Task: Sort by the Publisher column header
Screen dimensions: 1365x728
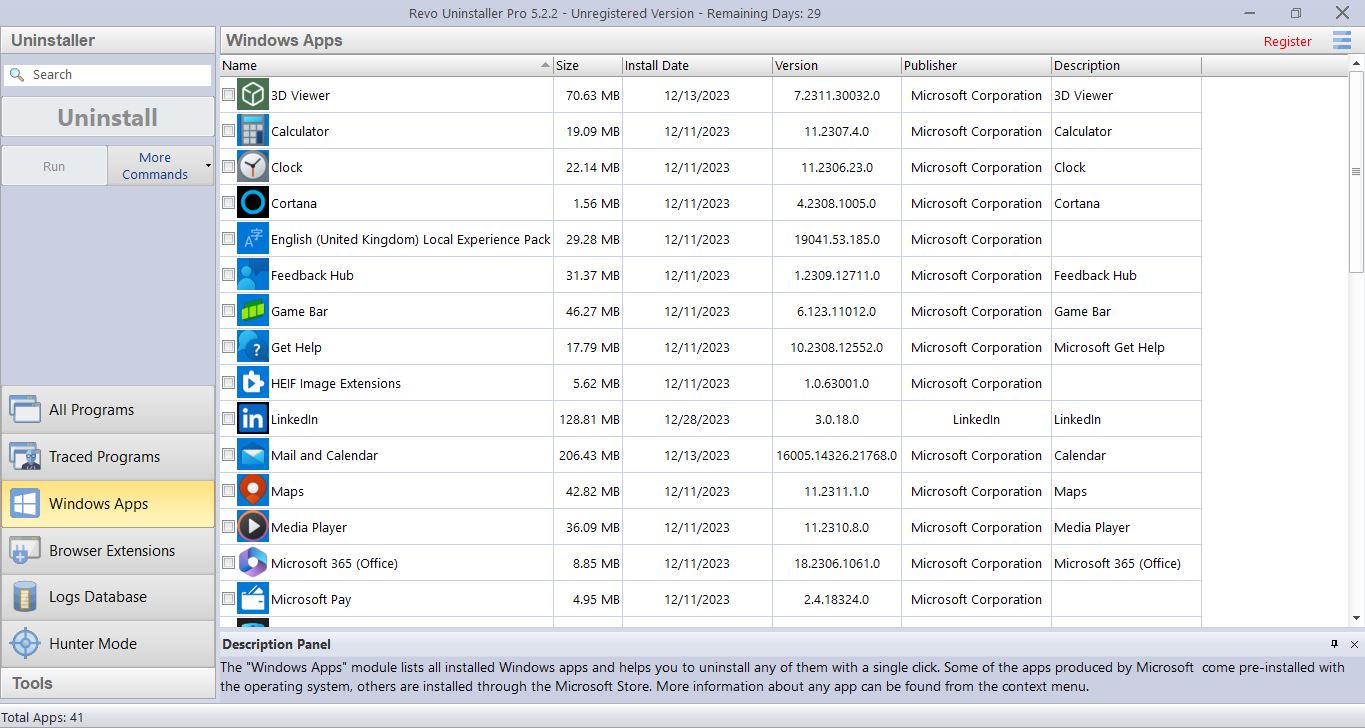Action: (x=976, y=65)
